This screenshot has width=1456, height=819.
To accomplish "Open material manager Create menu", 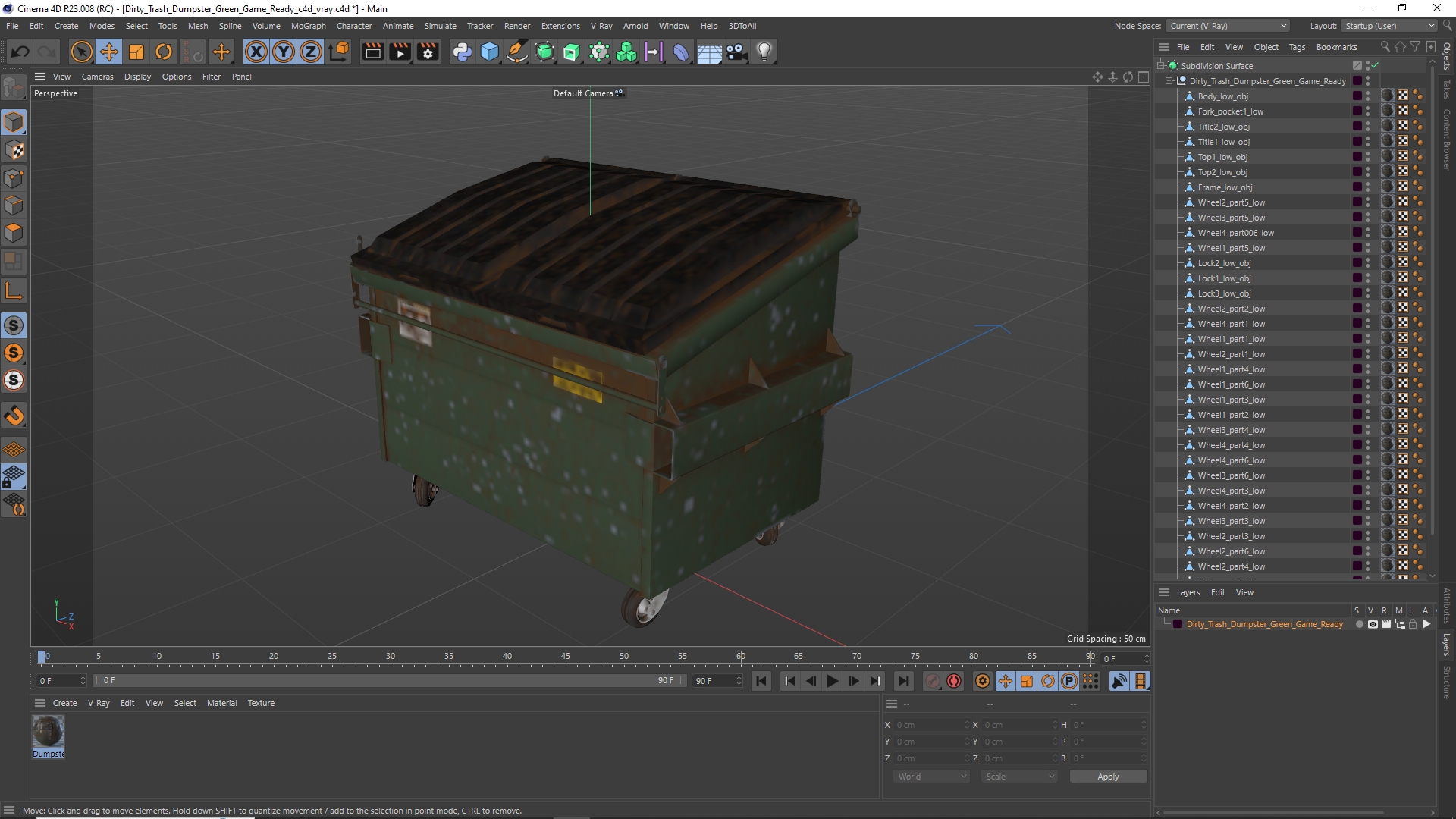I will [x=64, y=703].
